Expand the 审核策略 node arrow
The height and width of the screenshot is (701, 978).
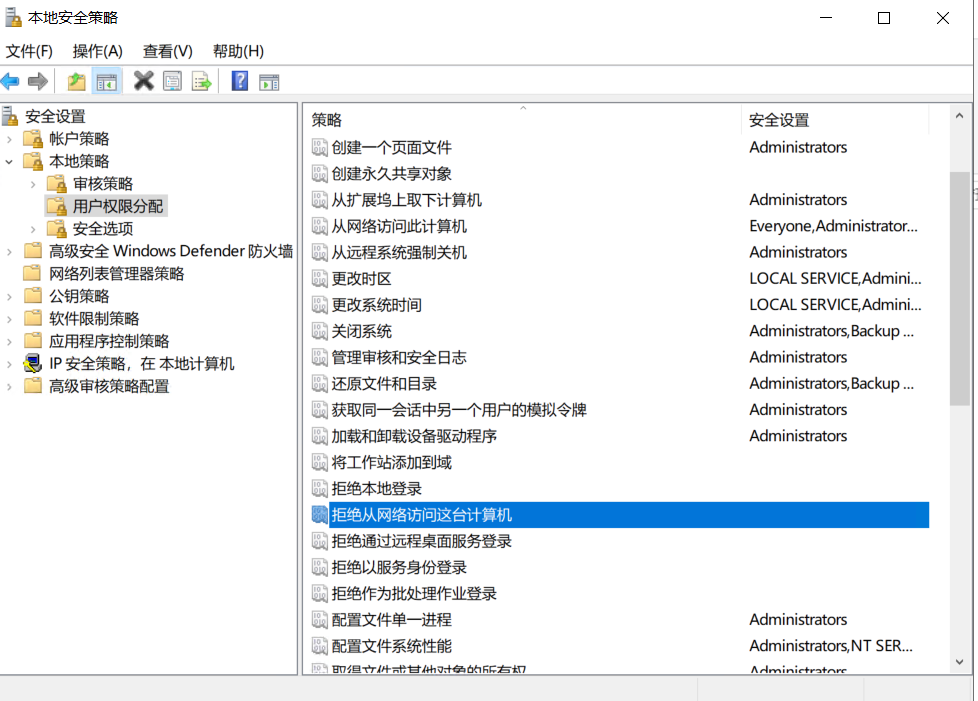[x=34, y=184]
